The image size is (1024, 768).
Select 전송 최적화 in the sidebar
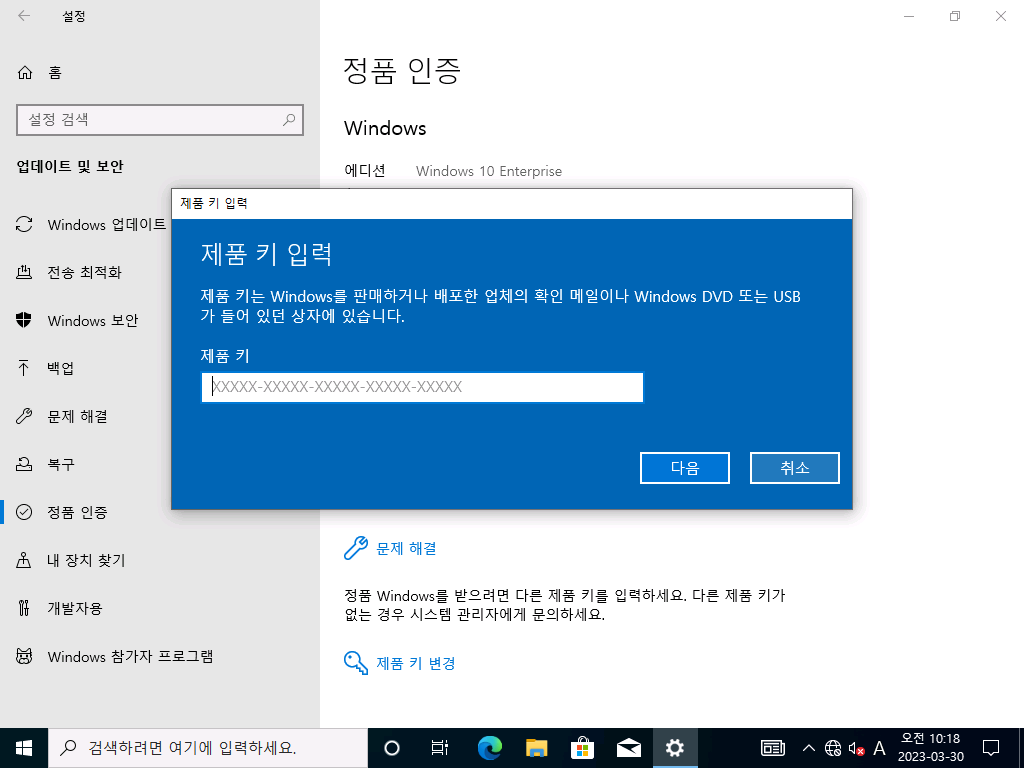point(85,272)
